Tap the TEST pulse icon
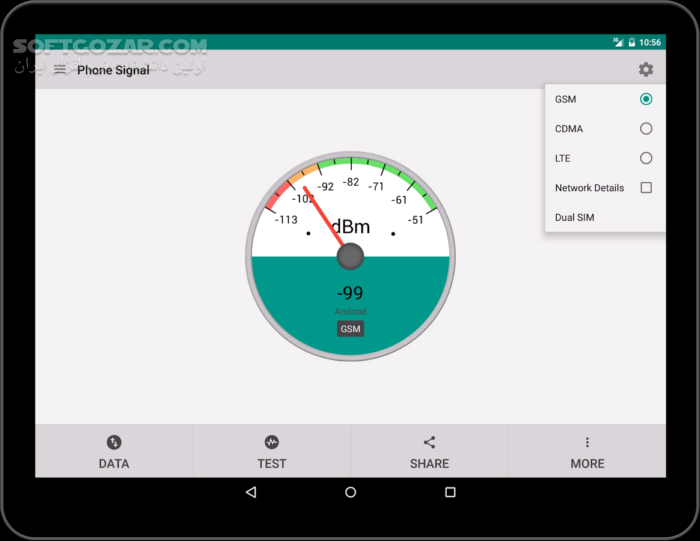Screen dimensions: 700x541 271,442
